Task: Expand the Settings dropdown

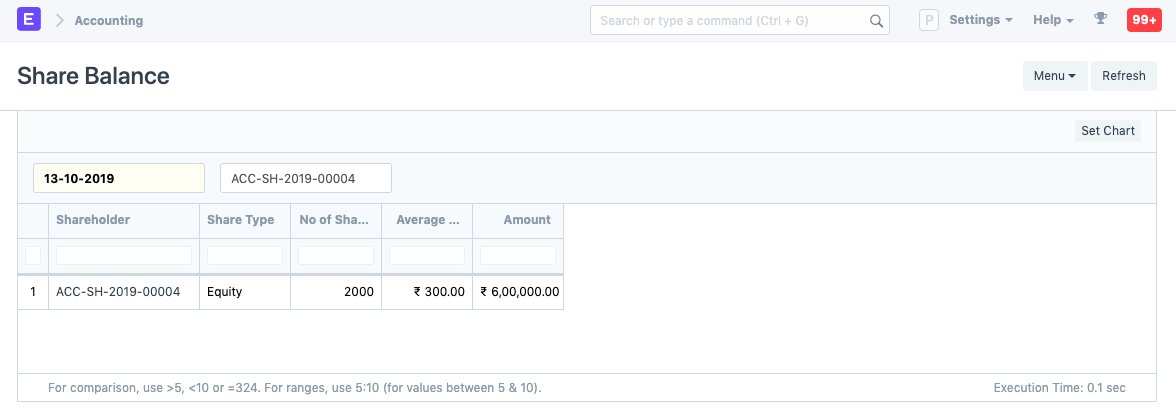Action: tap(980, 20)
